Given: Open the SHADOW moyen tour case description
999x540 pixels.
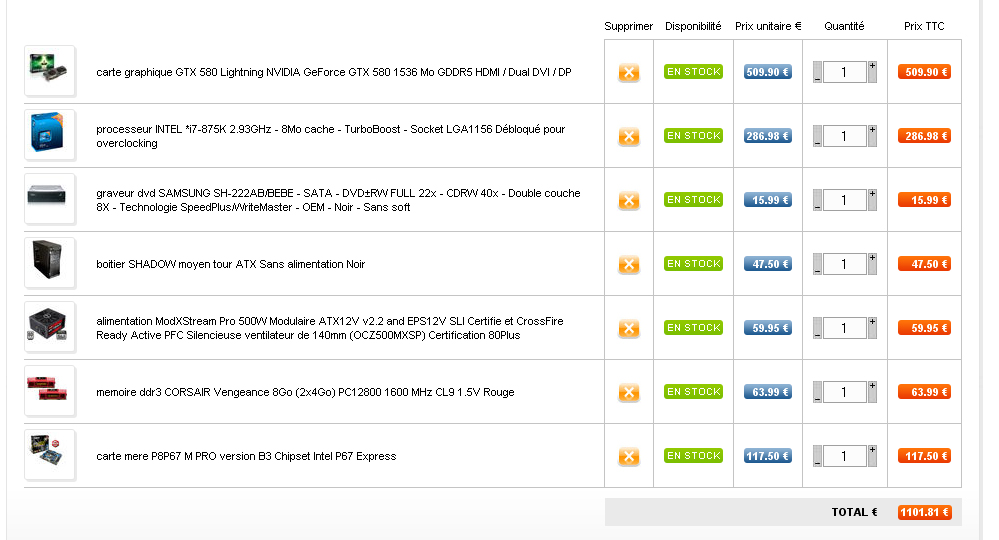Looking at the screenshot, I should coord(230,264).
